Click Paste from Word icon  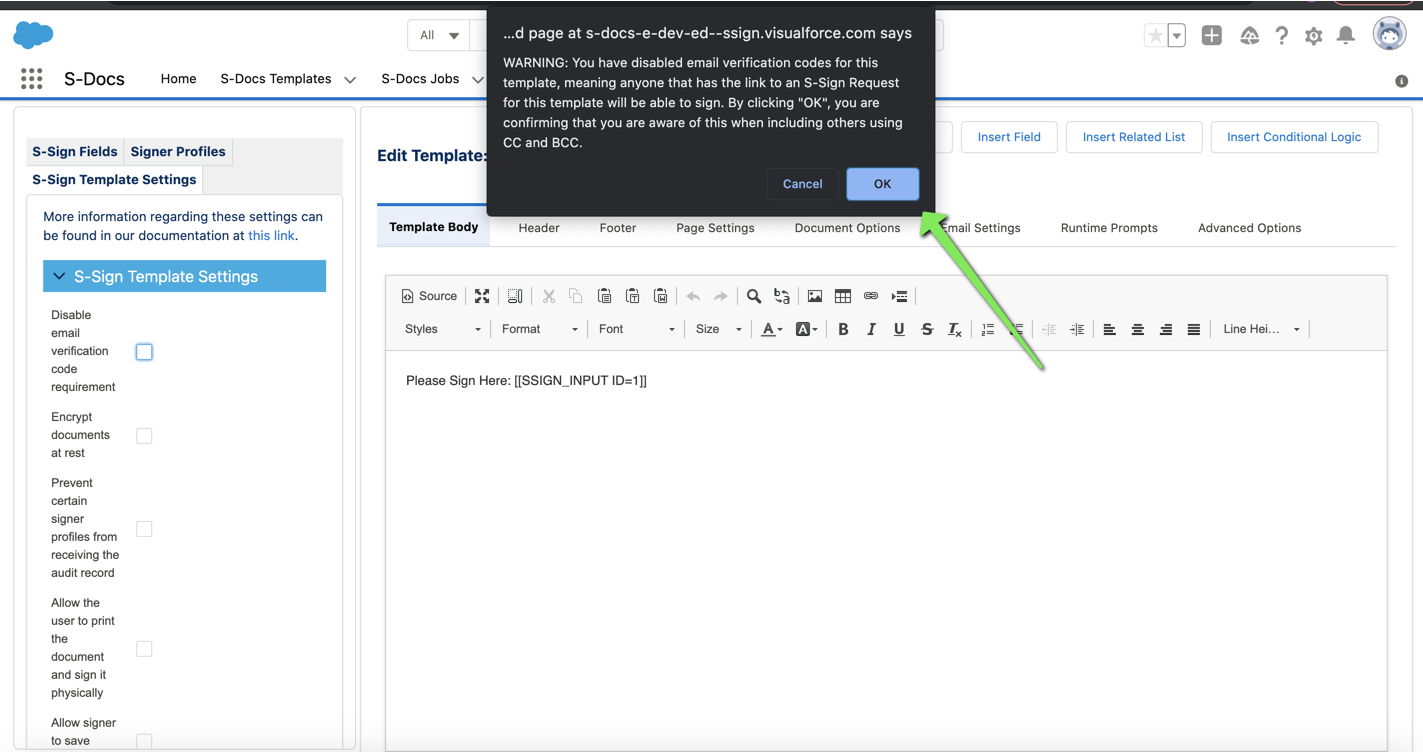click(x=660, y=296)
